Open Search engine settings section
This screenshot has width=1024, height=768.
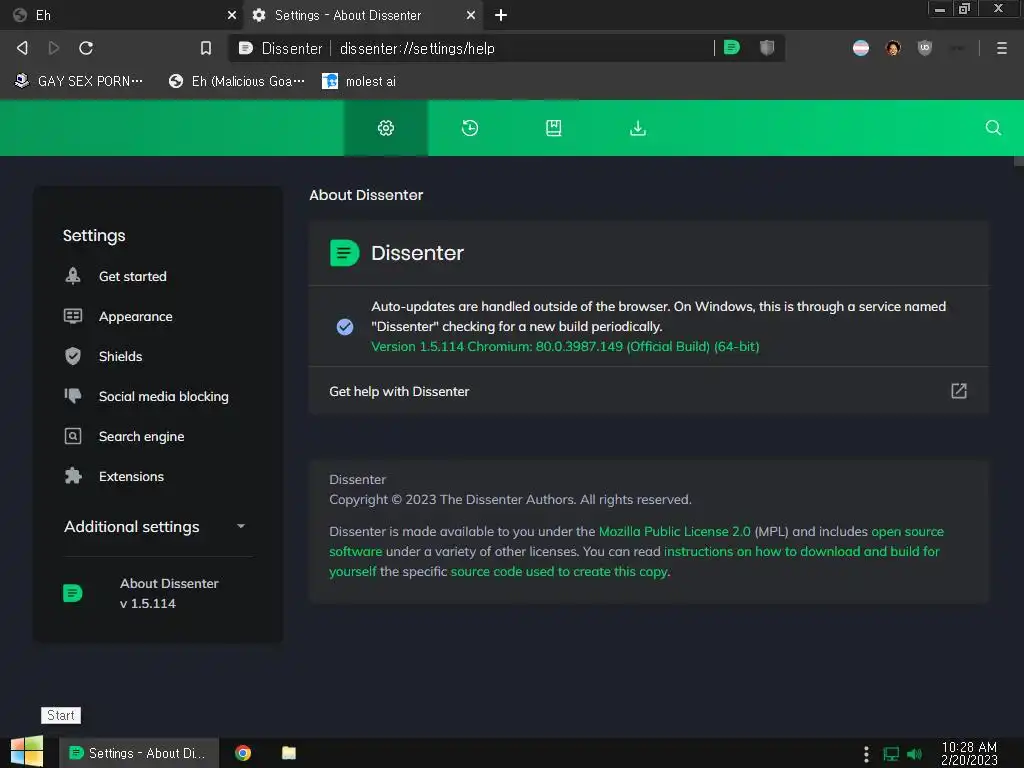pos(141,436)
